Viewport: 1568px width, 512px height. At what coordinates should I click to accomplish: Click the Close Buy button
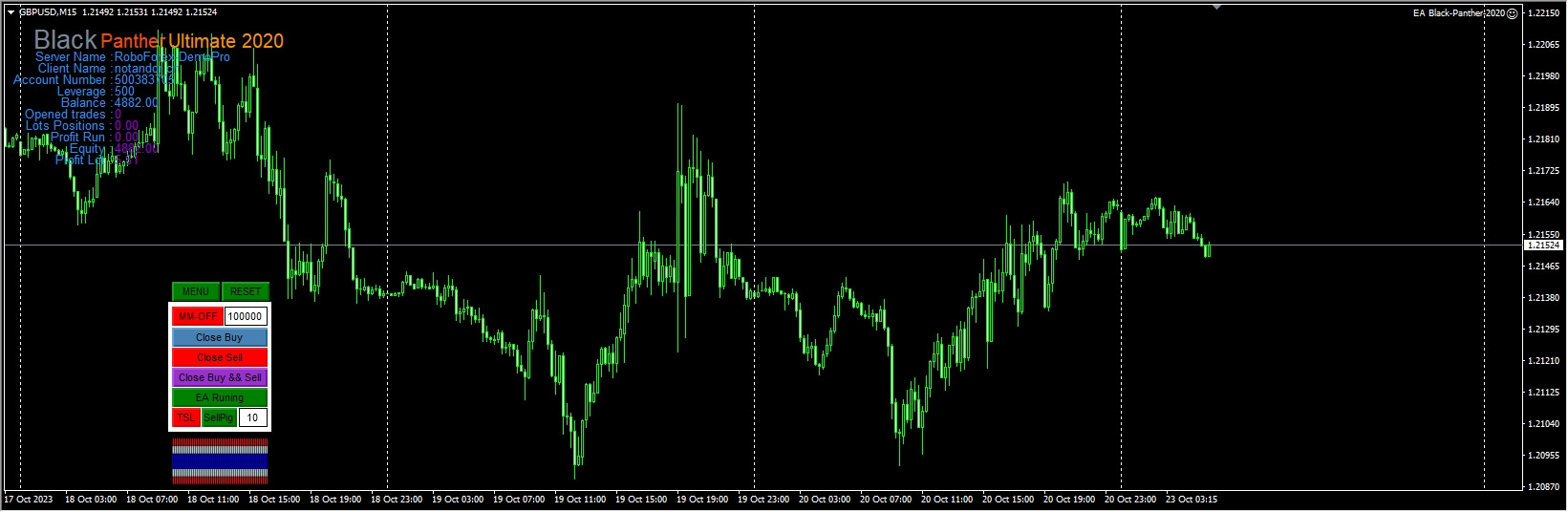[x=220, y=337]
